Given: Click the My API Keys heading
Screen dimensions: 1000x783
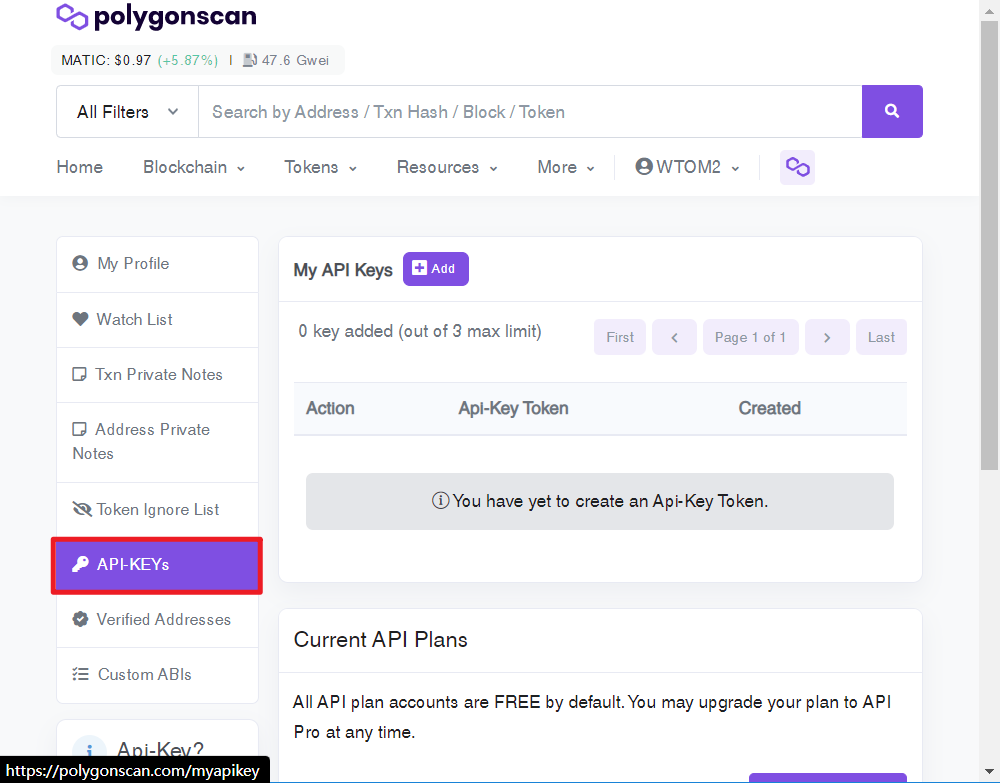Looking at the screenshot, I should [x=343, y=270].
